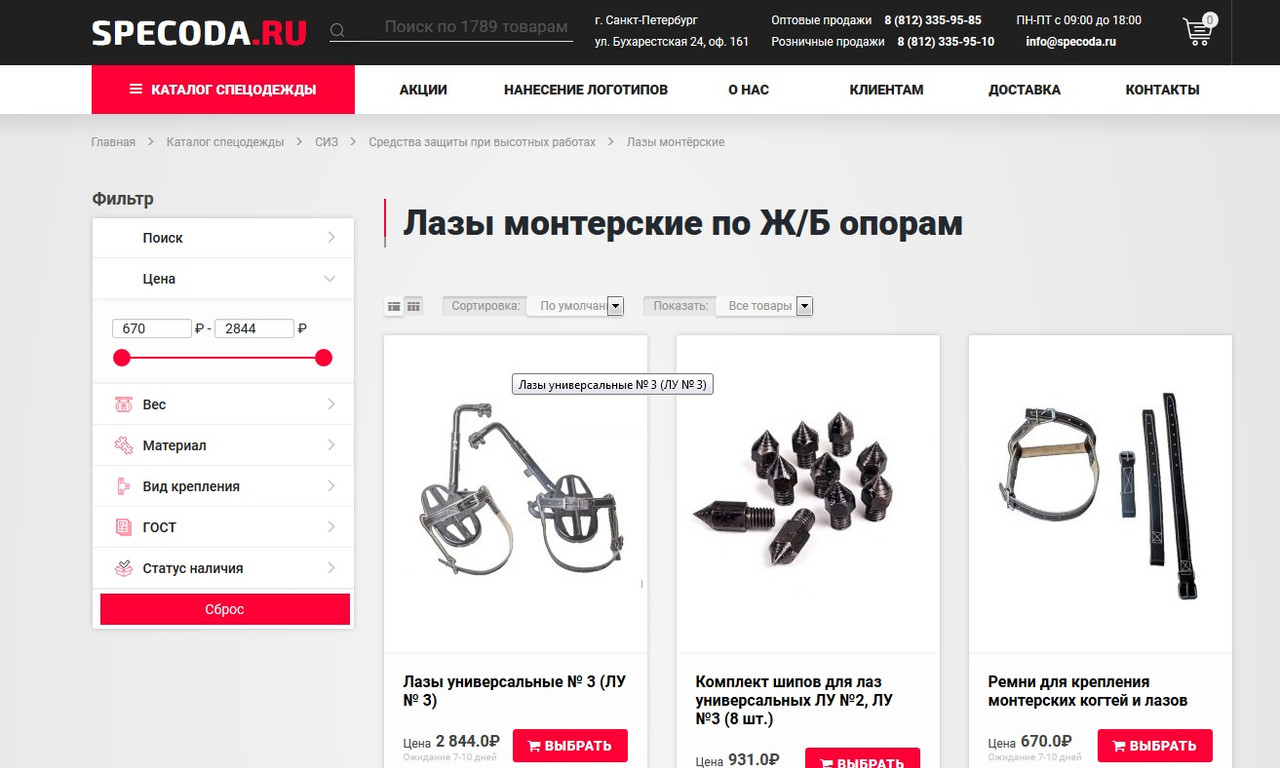Open the Доставка menu item

pyautogui.click(x=1024, y=90)
